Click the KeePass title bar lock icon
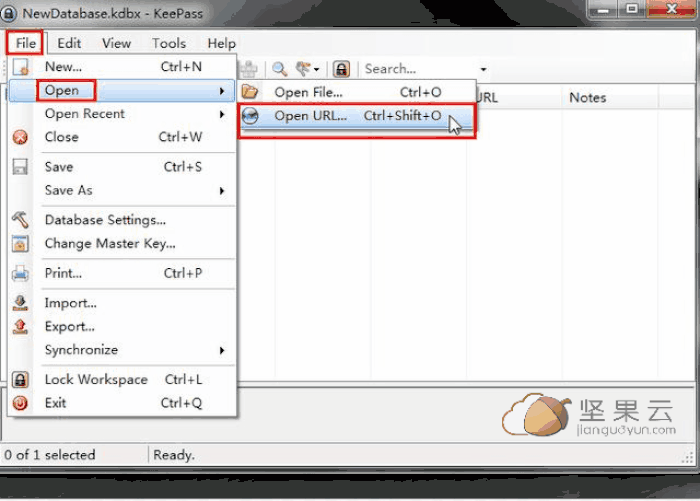The height and width of the screenshot is (501, 700). 8,13
